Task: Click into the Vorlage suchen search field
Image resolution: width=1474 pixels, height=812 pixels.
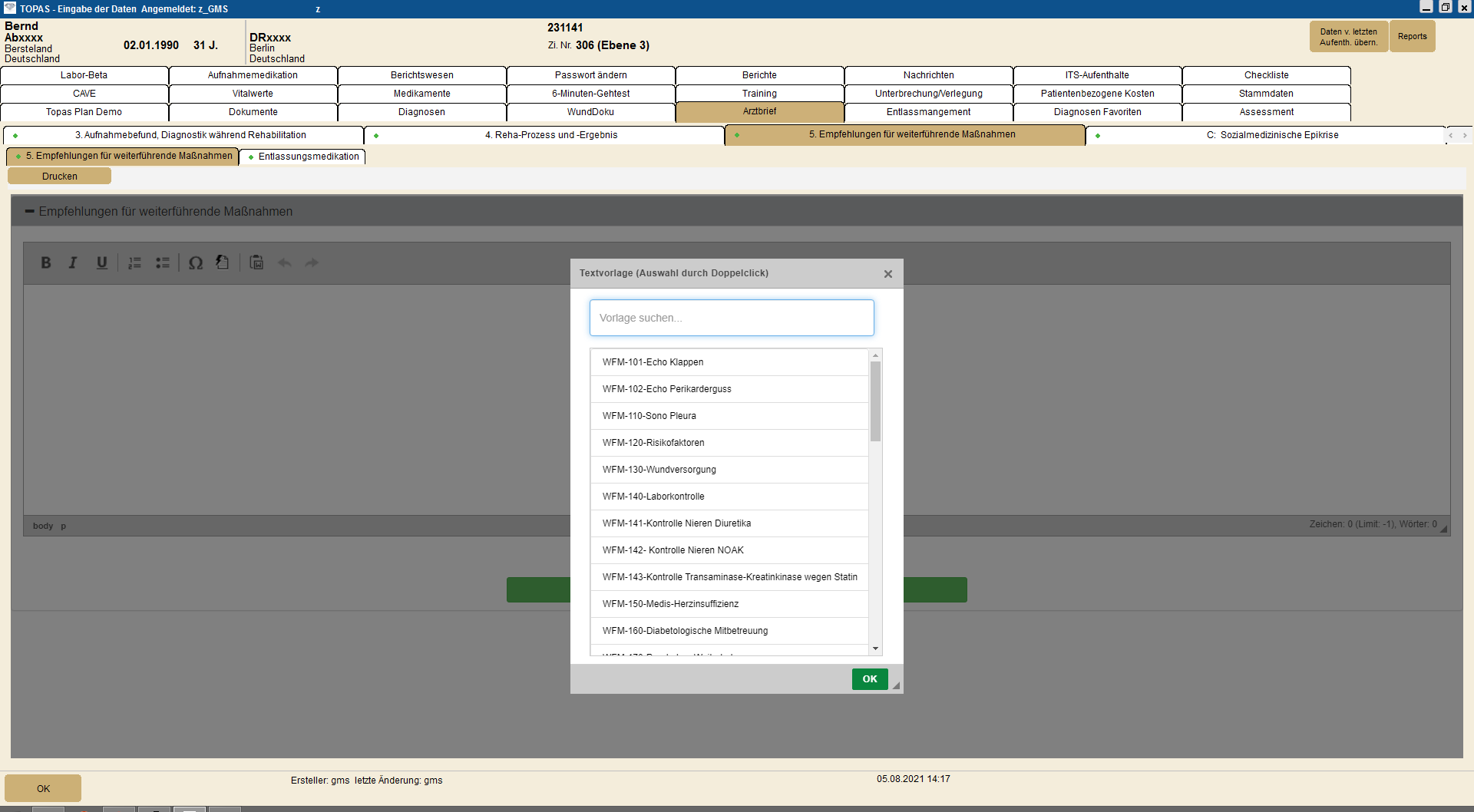Action: pyautogui.click(x=731, y=318)
